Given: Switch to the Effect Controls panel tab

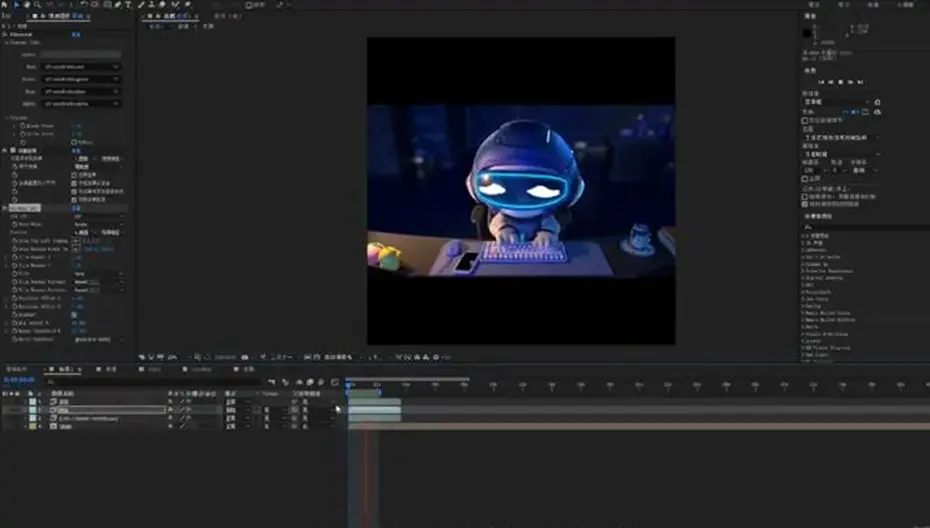Looking at the screenshot, I should coord(59,16).
